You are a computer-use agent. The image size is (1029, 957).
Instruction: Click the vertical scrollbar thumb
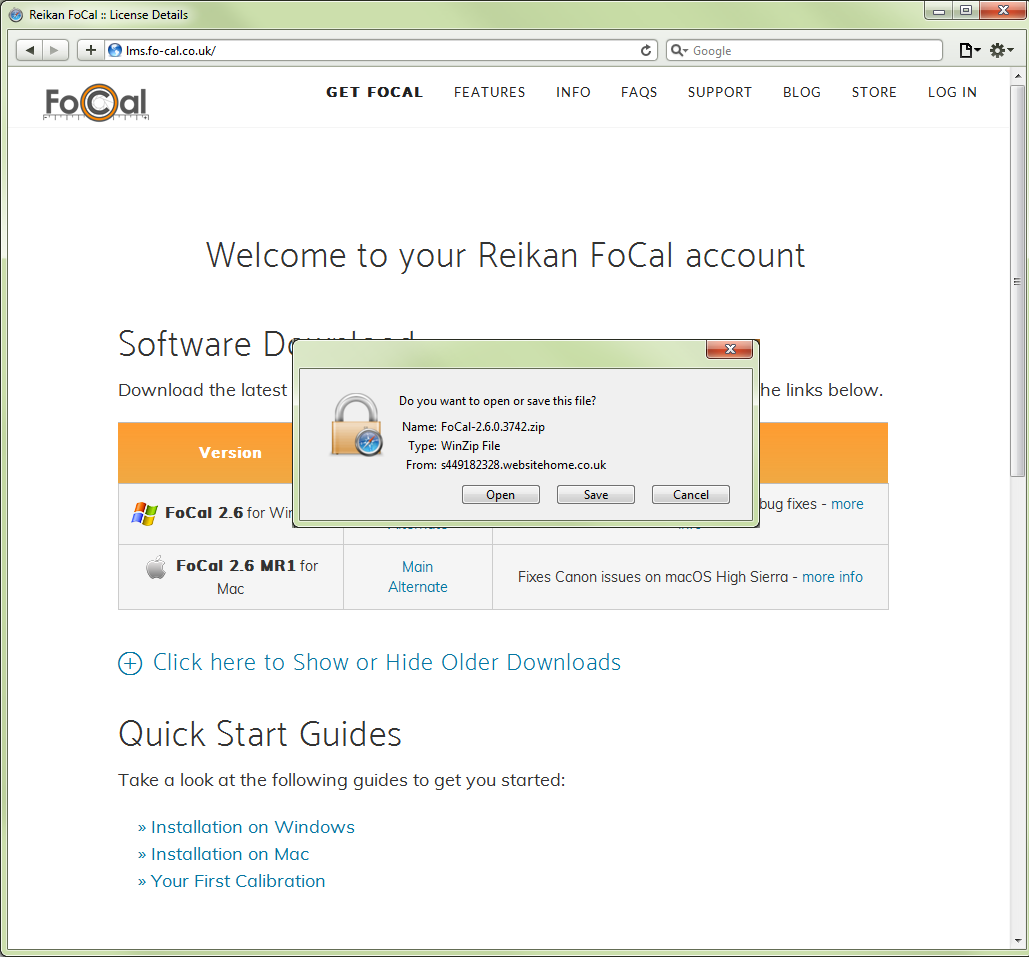(x=1017, y=281)
